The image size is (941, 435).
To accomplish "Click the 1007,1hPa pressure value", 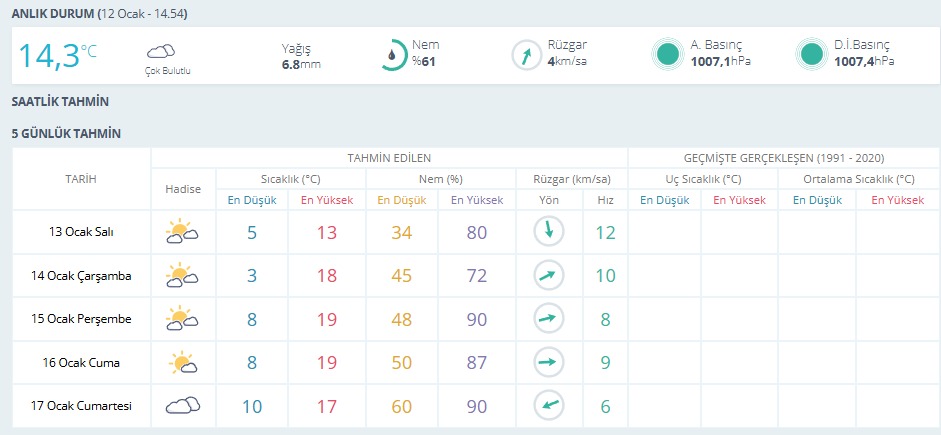I will click(721, 61).
